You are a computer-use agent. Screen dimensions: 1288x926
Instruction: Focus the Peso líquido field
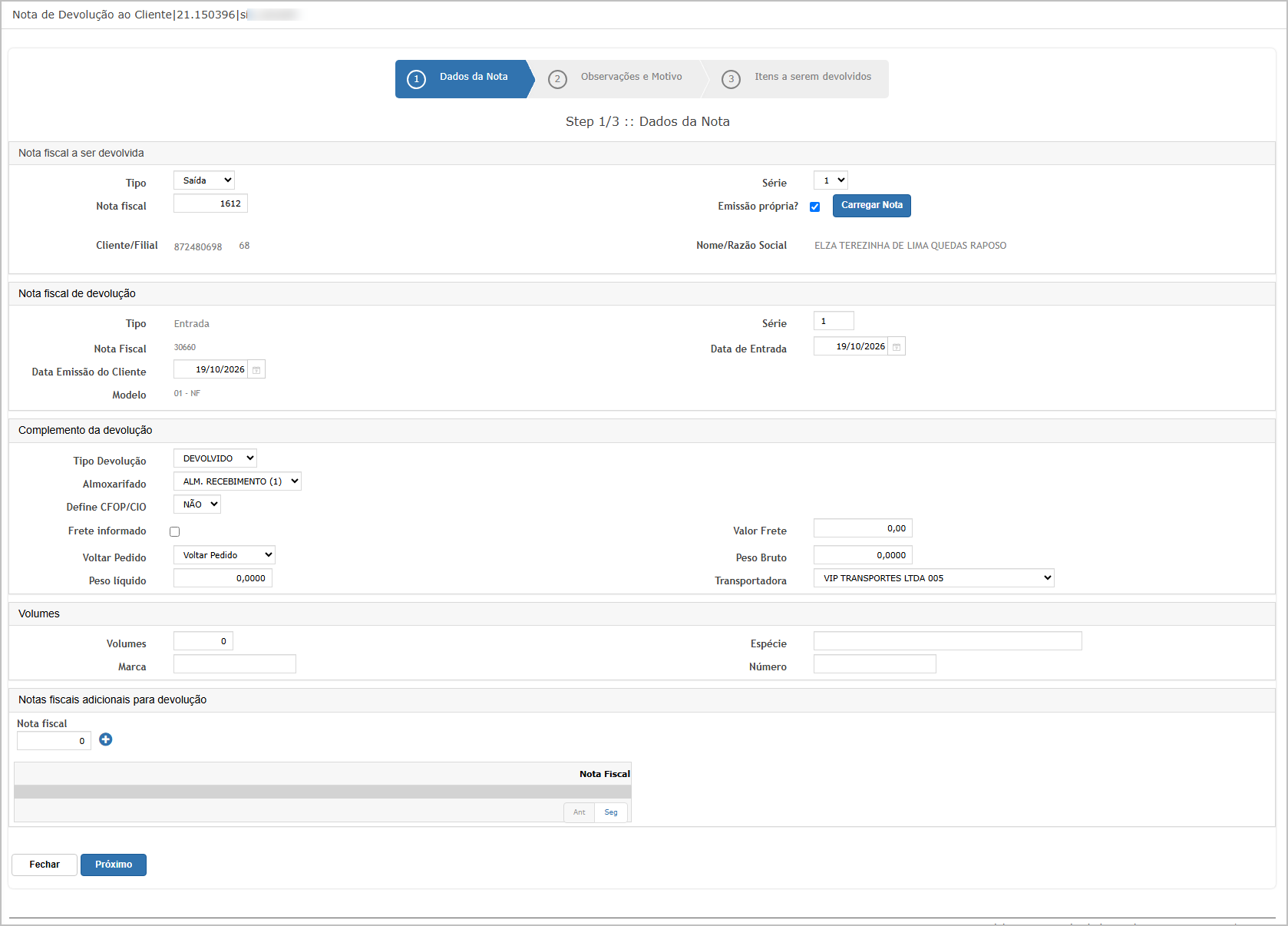click(223, 578)
